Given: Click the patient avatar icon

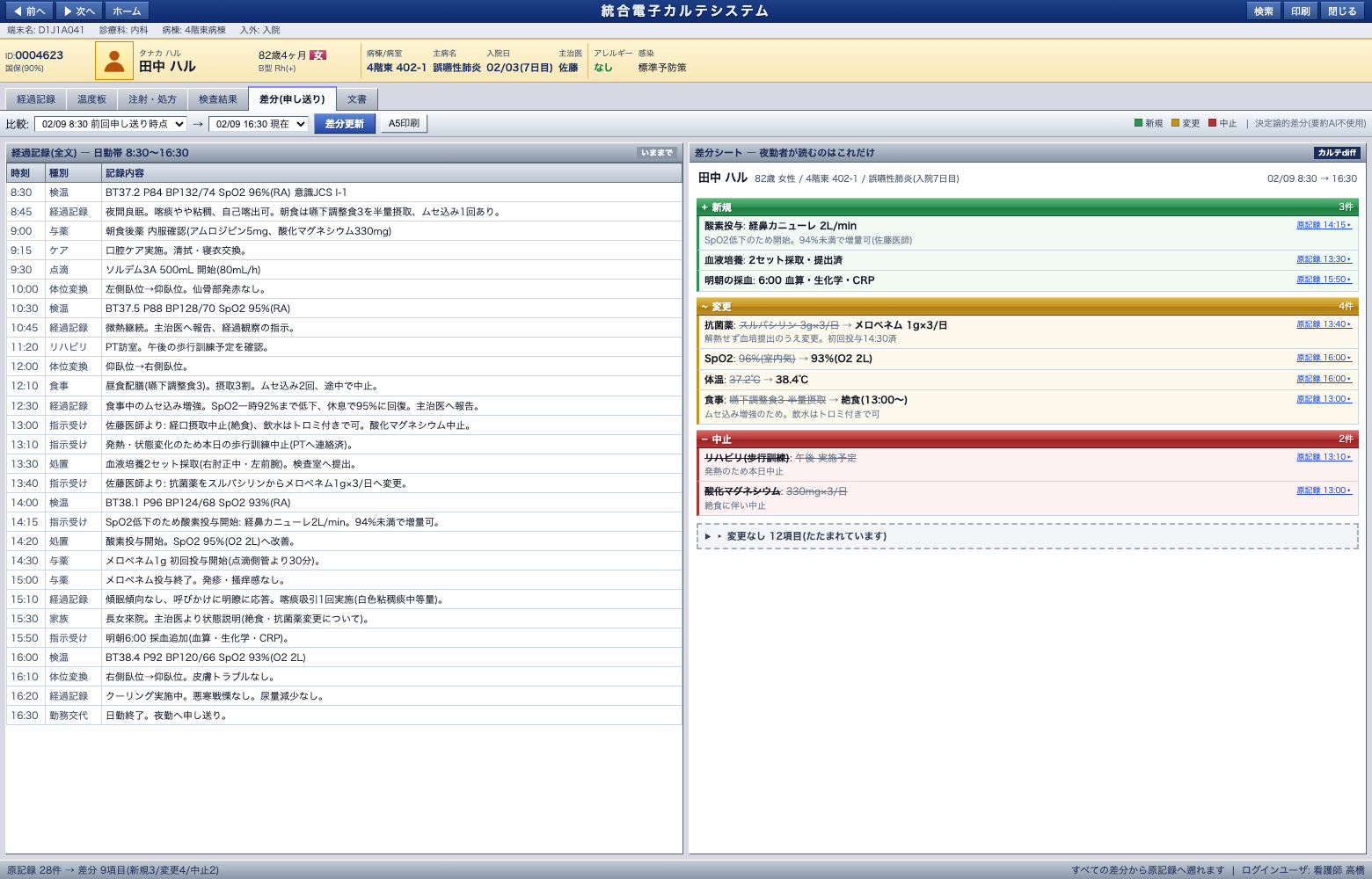Looking at the screenshot, I should tap(114, 61).
